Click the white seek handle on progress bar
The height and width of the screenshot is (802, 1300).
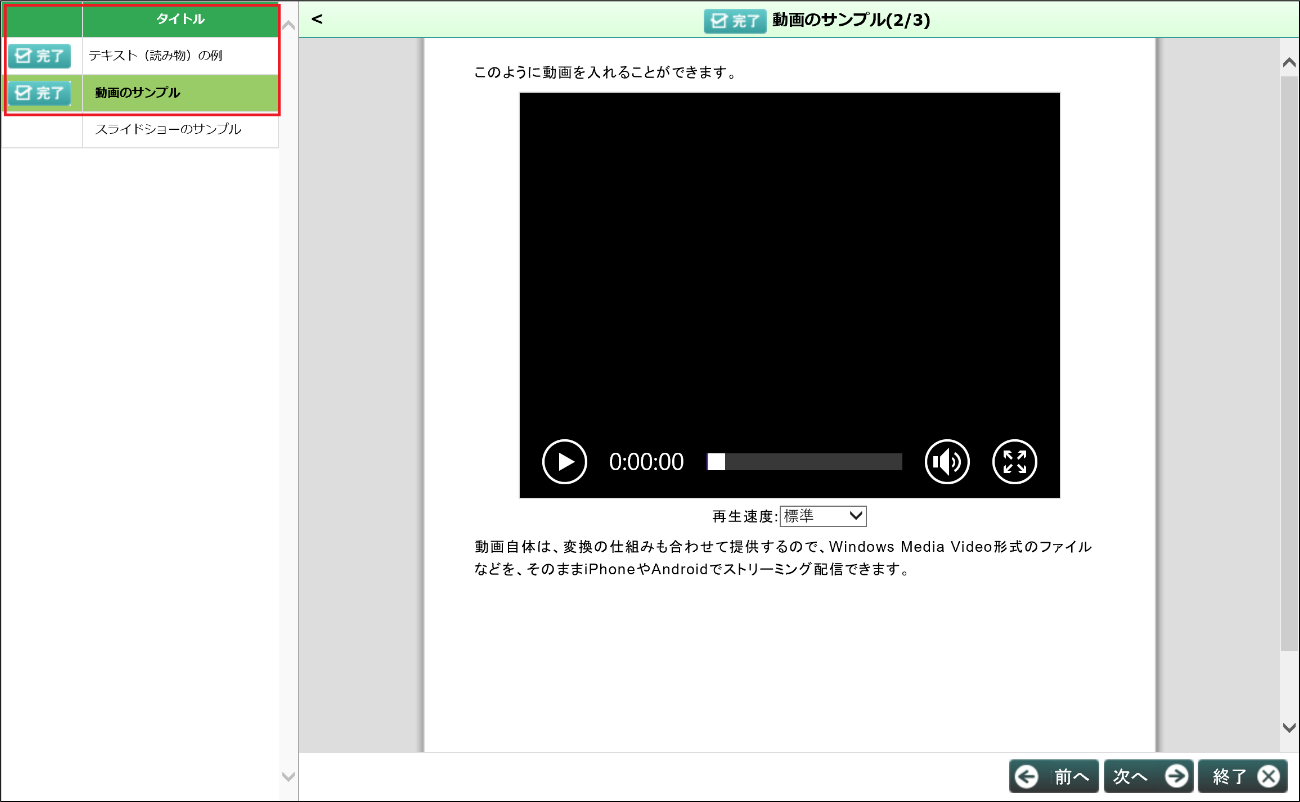point(716,462)
